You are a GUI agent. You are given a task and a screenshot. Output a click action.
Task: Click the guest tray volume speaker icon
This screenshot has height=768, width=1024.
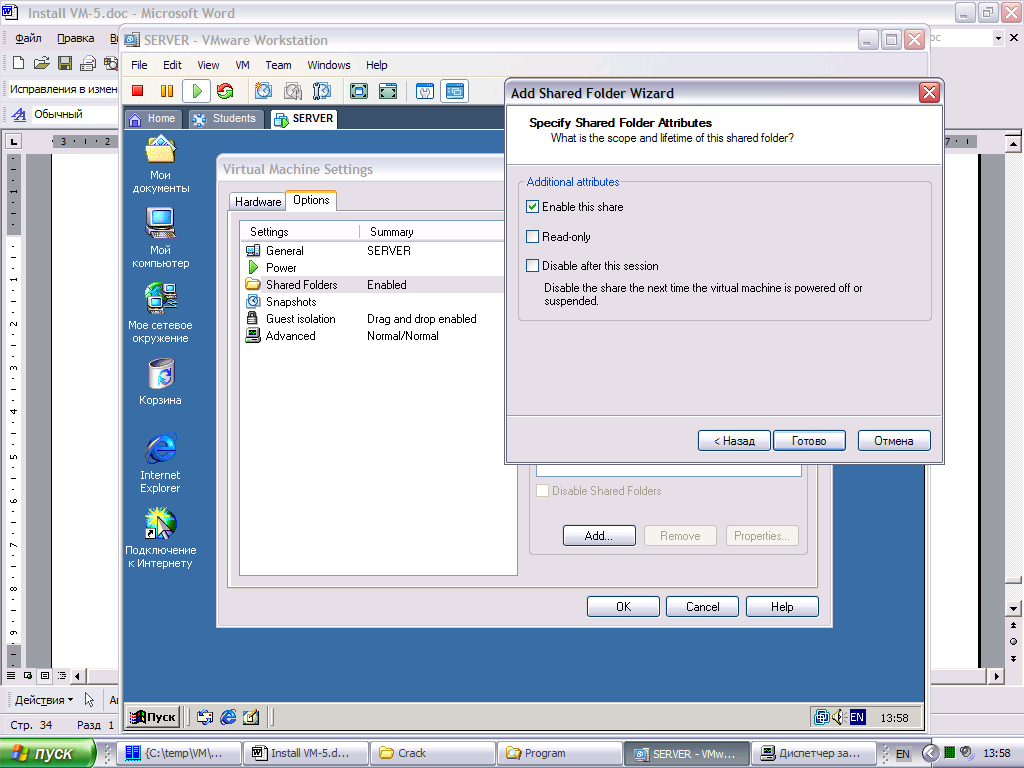point(839,717)
